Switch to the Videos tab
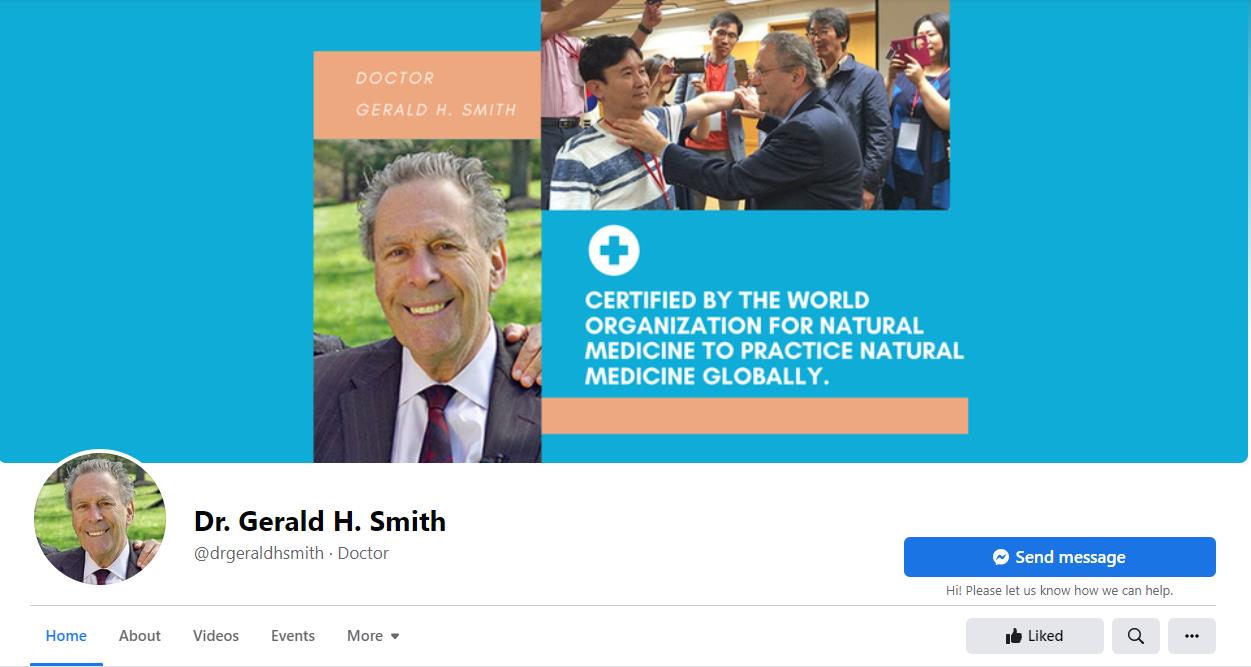Viewport: 1251px width, 667px height. (x=216, y=636)
